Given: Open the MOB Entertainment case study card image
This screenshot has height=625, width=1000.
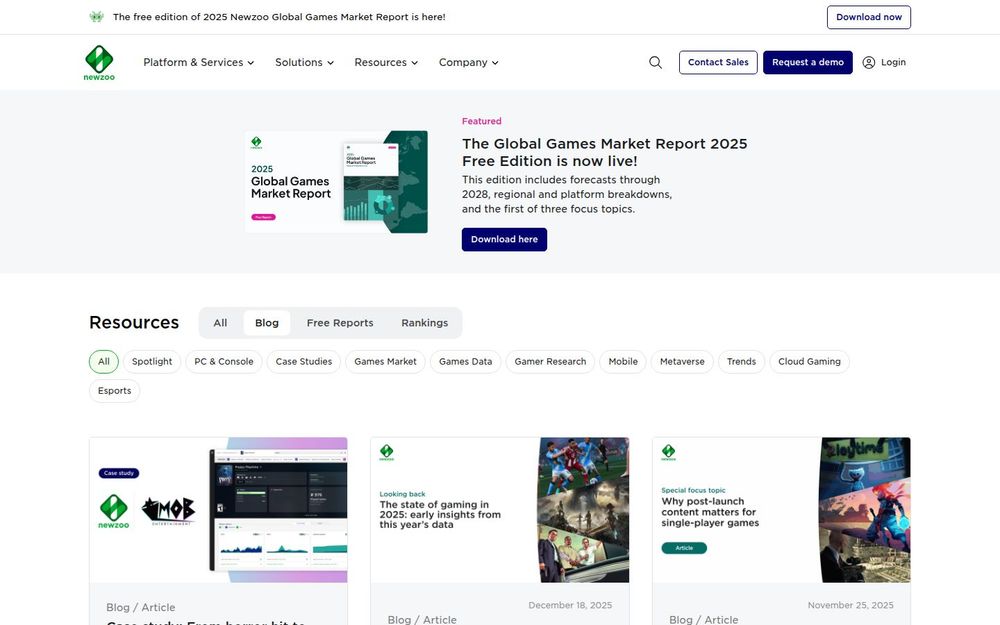Looking at the screenshot, I should point(219,510).
